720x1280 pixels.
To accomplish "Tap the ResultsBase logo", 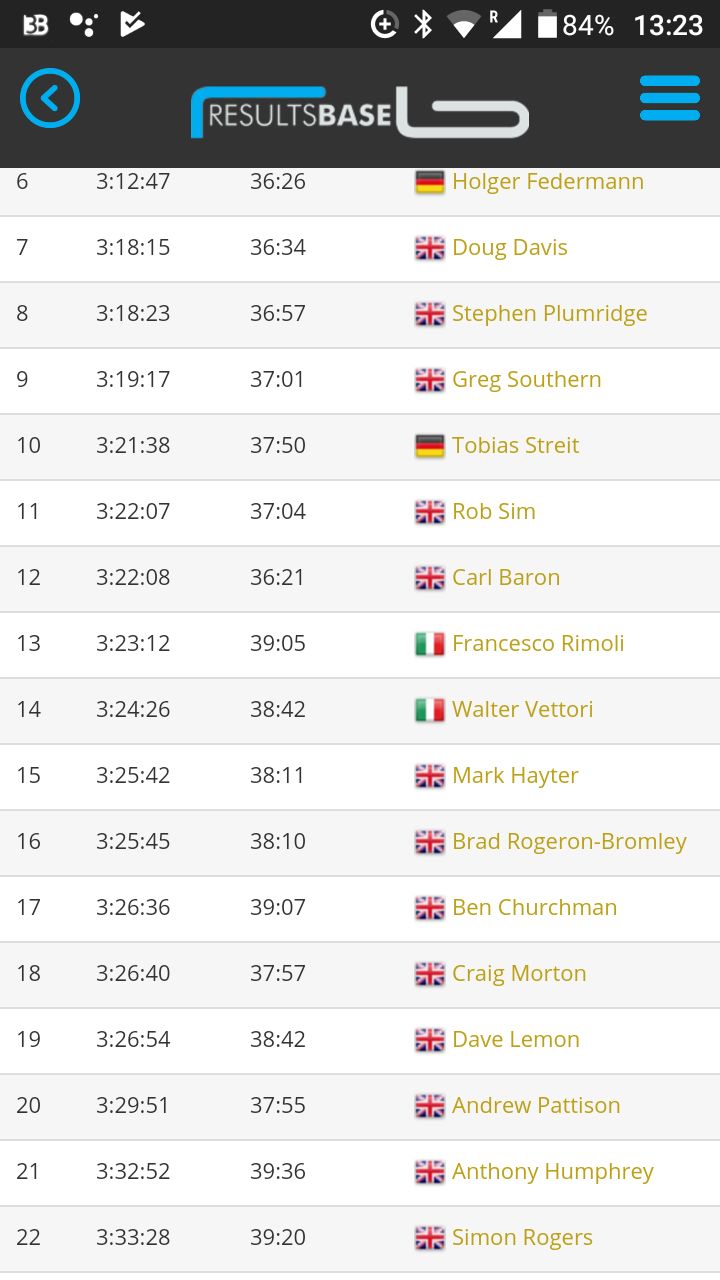I will click(360, 113).
